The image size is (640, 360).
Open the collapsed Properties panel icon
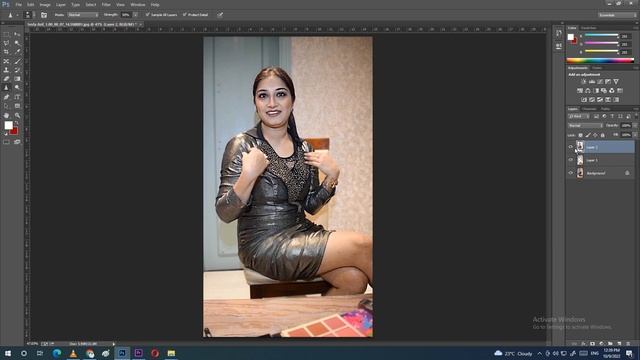click(559, 47)
